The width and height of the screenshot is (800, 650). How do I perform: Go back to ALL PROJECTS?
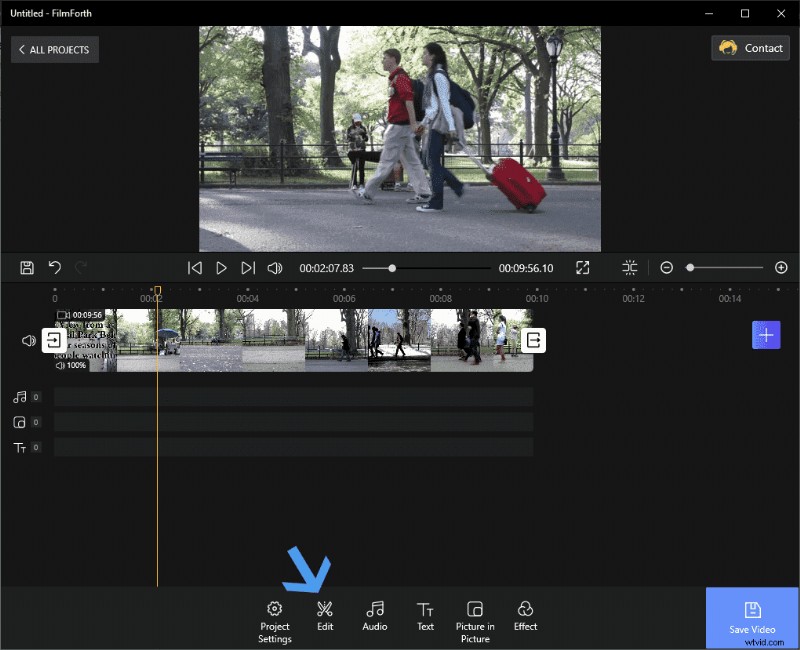(x=54, y=48)
